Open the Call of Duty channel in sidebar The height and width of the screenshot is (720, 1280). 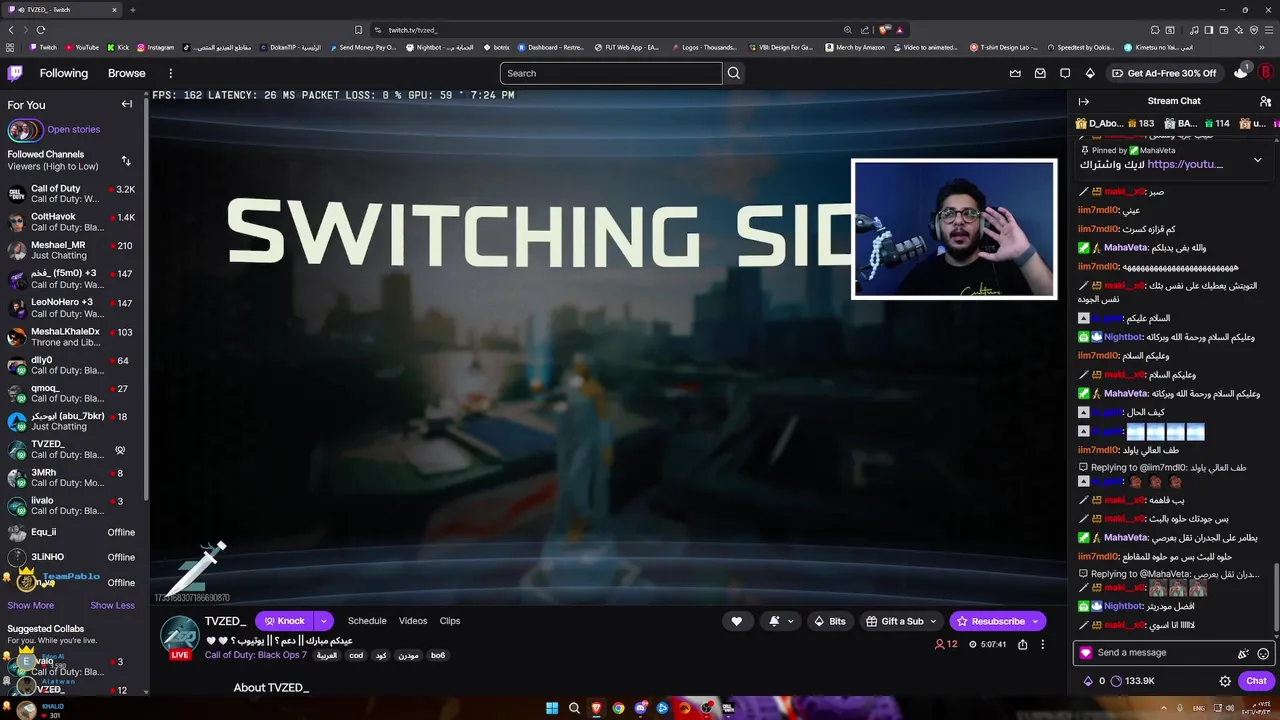72,194
